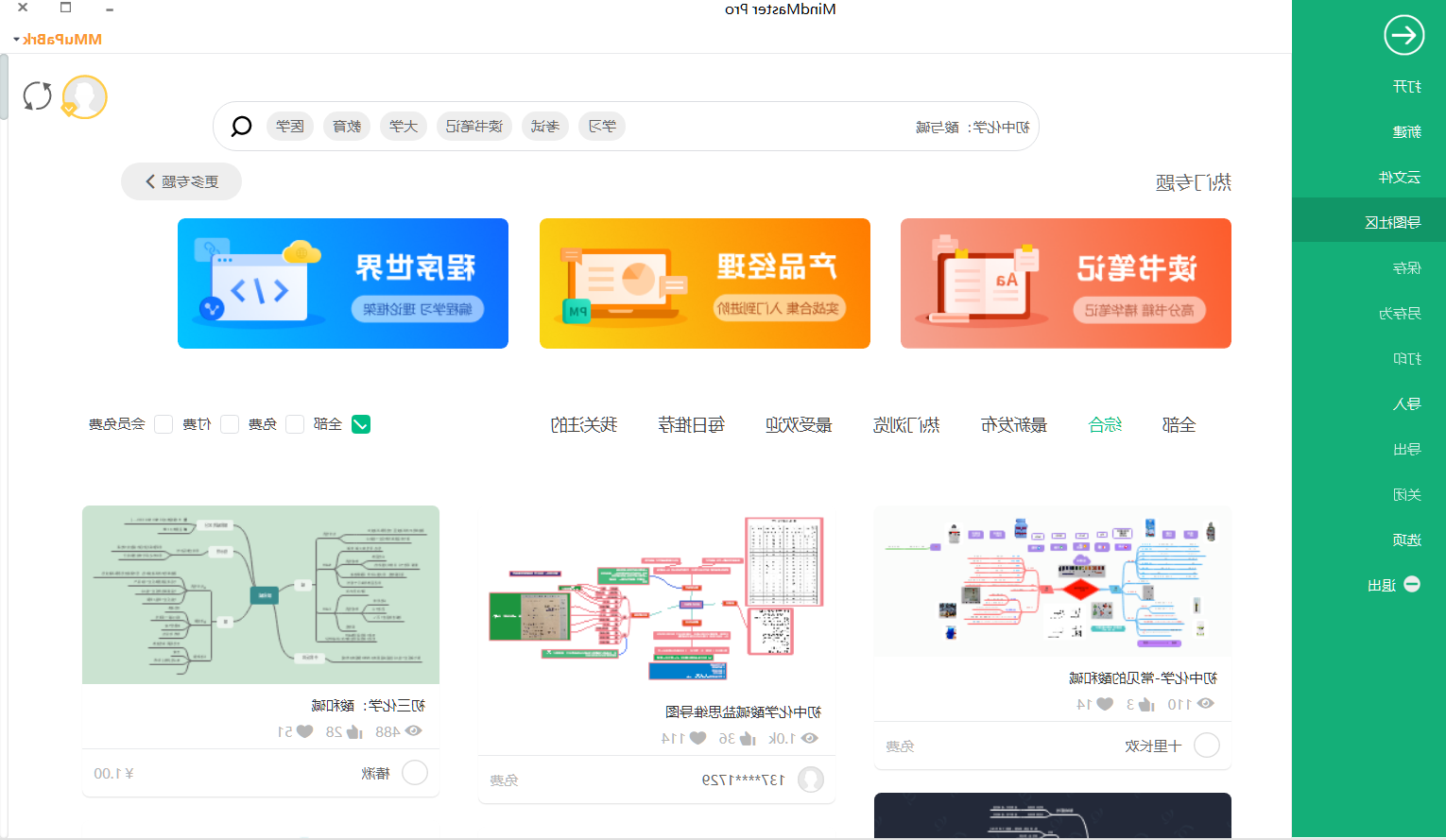This screenshot has height=840, width=1446.
Task: Click the 读书笔记 search tag
Action: click(474, 126)
